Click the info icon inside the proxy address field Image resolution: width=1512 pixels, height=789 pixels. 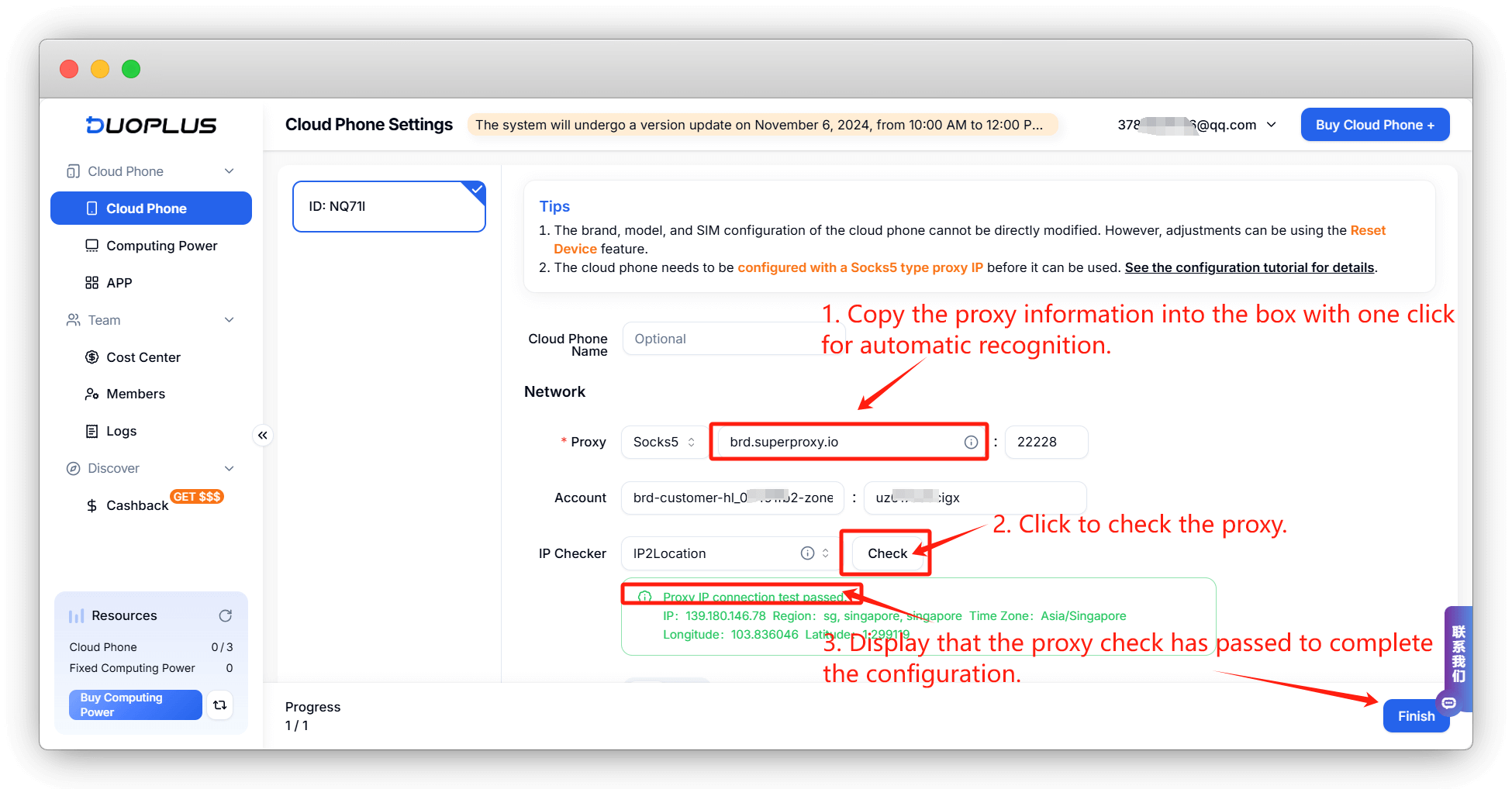[971, 442]
